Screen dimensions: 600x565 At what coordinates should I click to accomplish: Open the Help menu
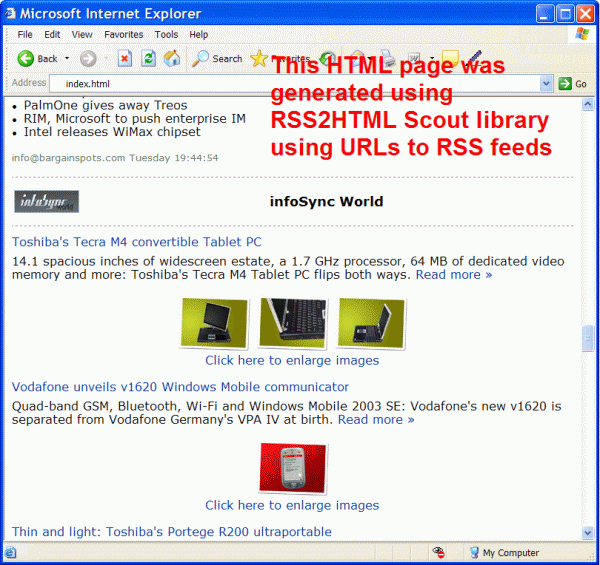point(199,34)
